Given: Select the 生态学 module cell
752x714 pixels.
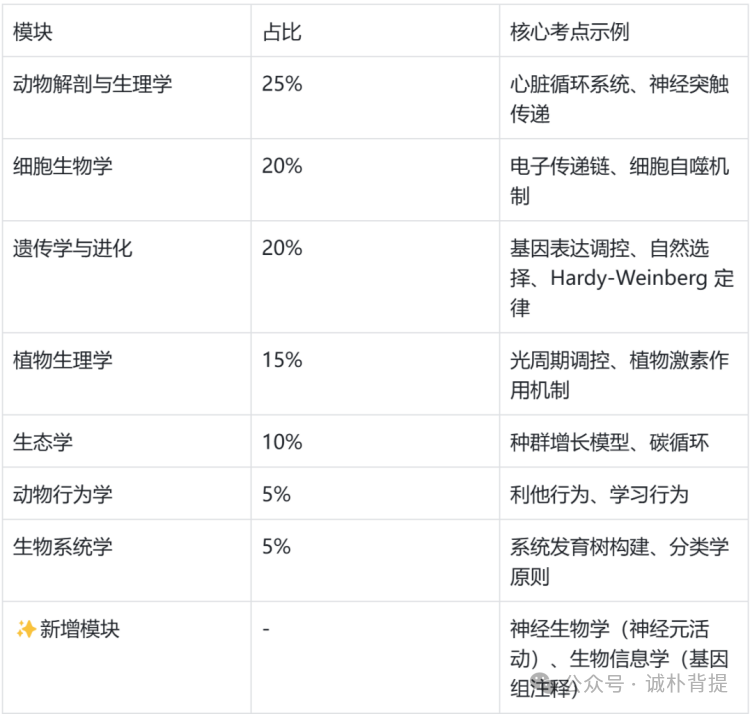Looking at the screenshot, I should [42, 442].
